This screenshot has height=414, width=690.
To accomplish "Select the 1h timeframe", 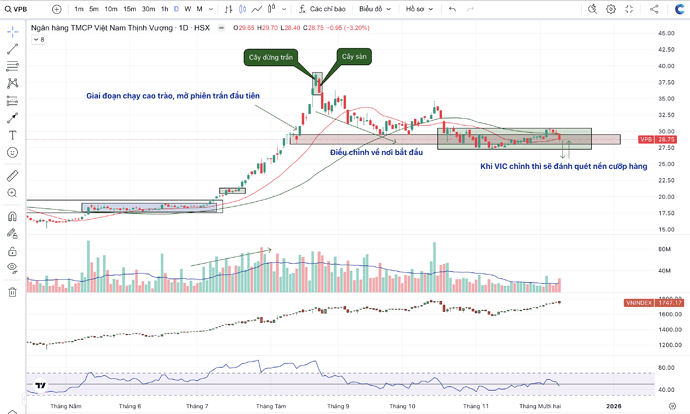I will pyautogui.click(x=165, y=9).
